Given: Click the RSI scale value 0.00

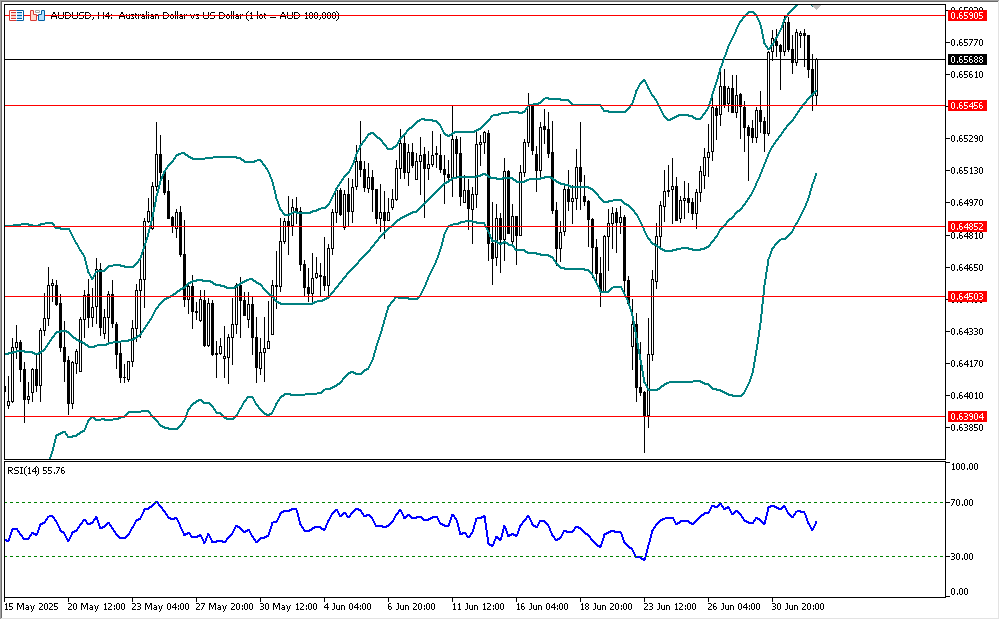Looking at the screenshot, I should coord(960,592).
